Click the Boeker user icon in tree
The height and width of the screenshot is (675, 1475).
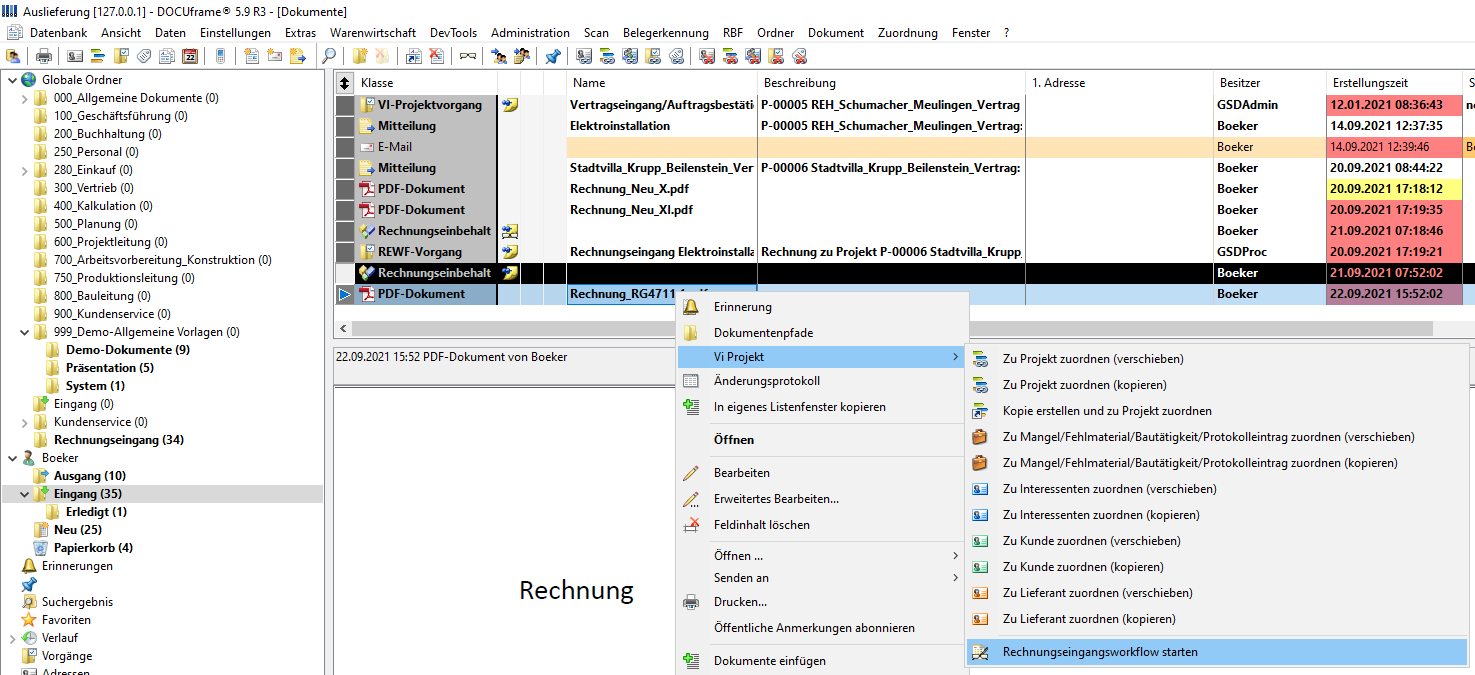pos(29,458)
